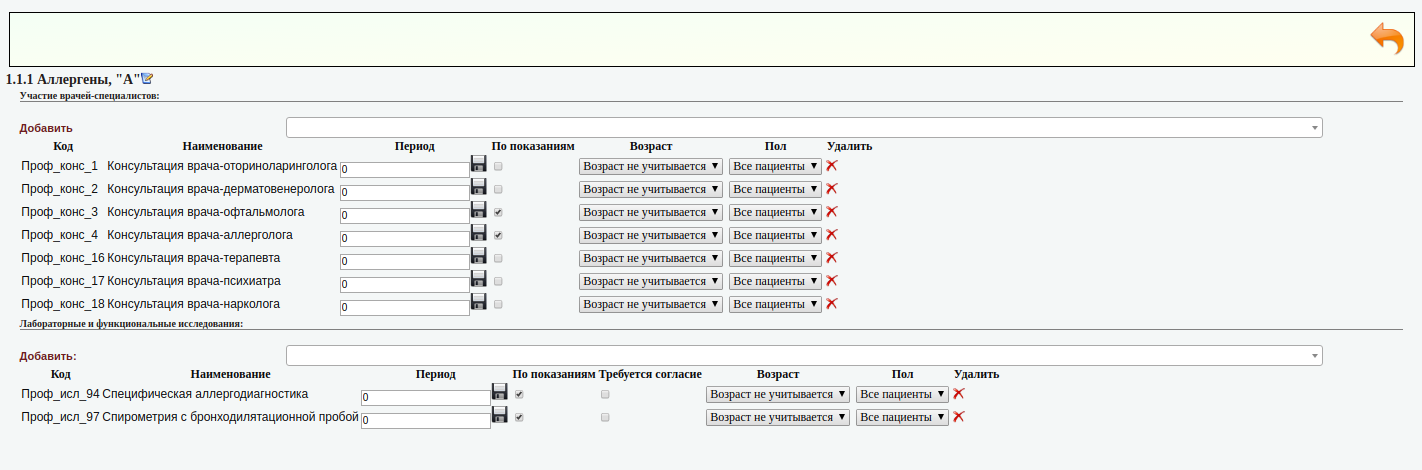Screen dimensions: 1422x470
Task: Enable По показаниям for врача-оториноларинголога
Action: [x=498, y=167]
